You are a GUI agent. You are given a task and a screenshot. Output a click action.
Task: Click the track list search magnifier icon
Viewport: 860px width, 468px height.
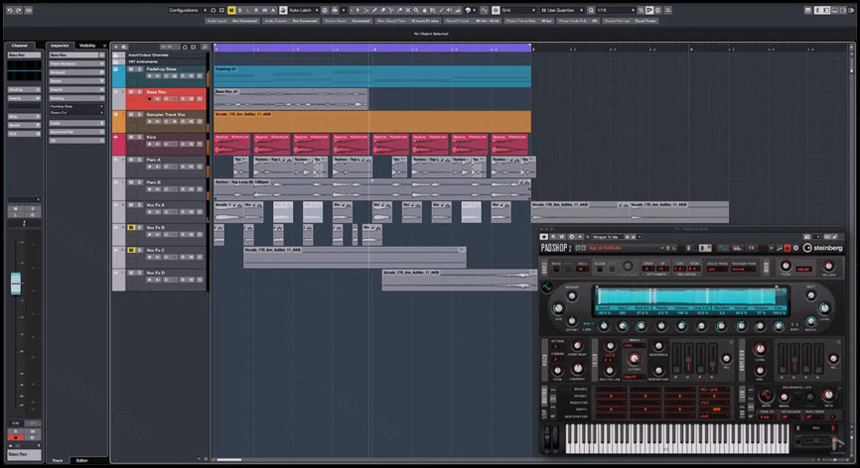[205, 47]
